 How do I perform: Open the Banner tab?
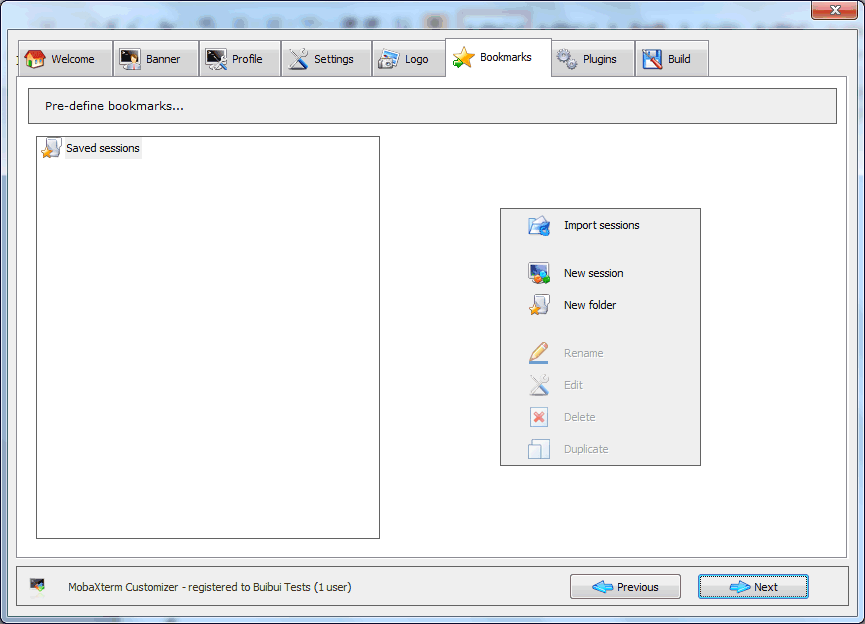pos(156,58)
